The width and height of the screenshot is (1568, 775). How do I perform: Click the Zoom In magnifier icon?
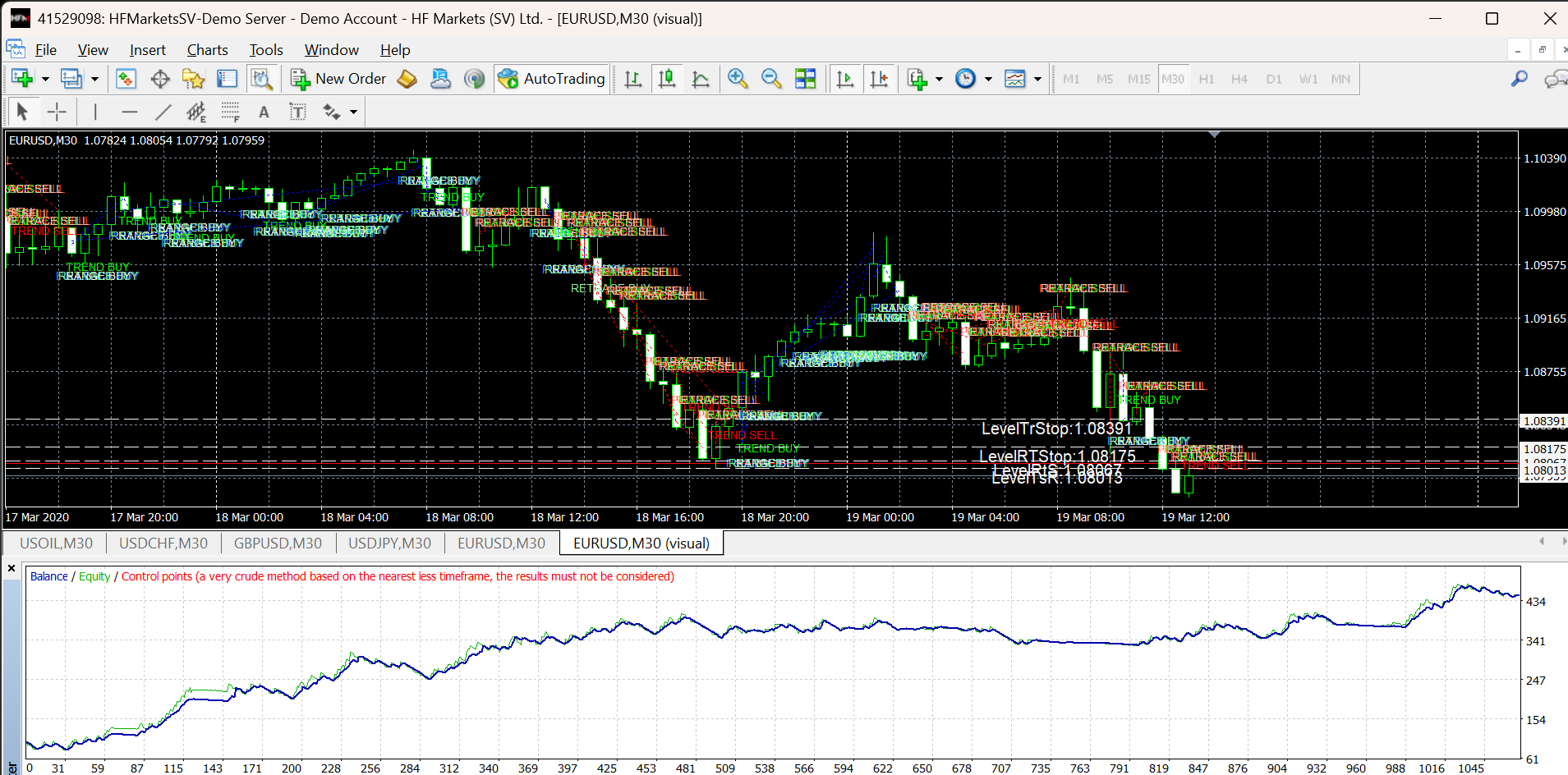[x=737, y=79]
